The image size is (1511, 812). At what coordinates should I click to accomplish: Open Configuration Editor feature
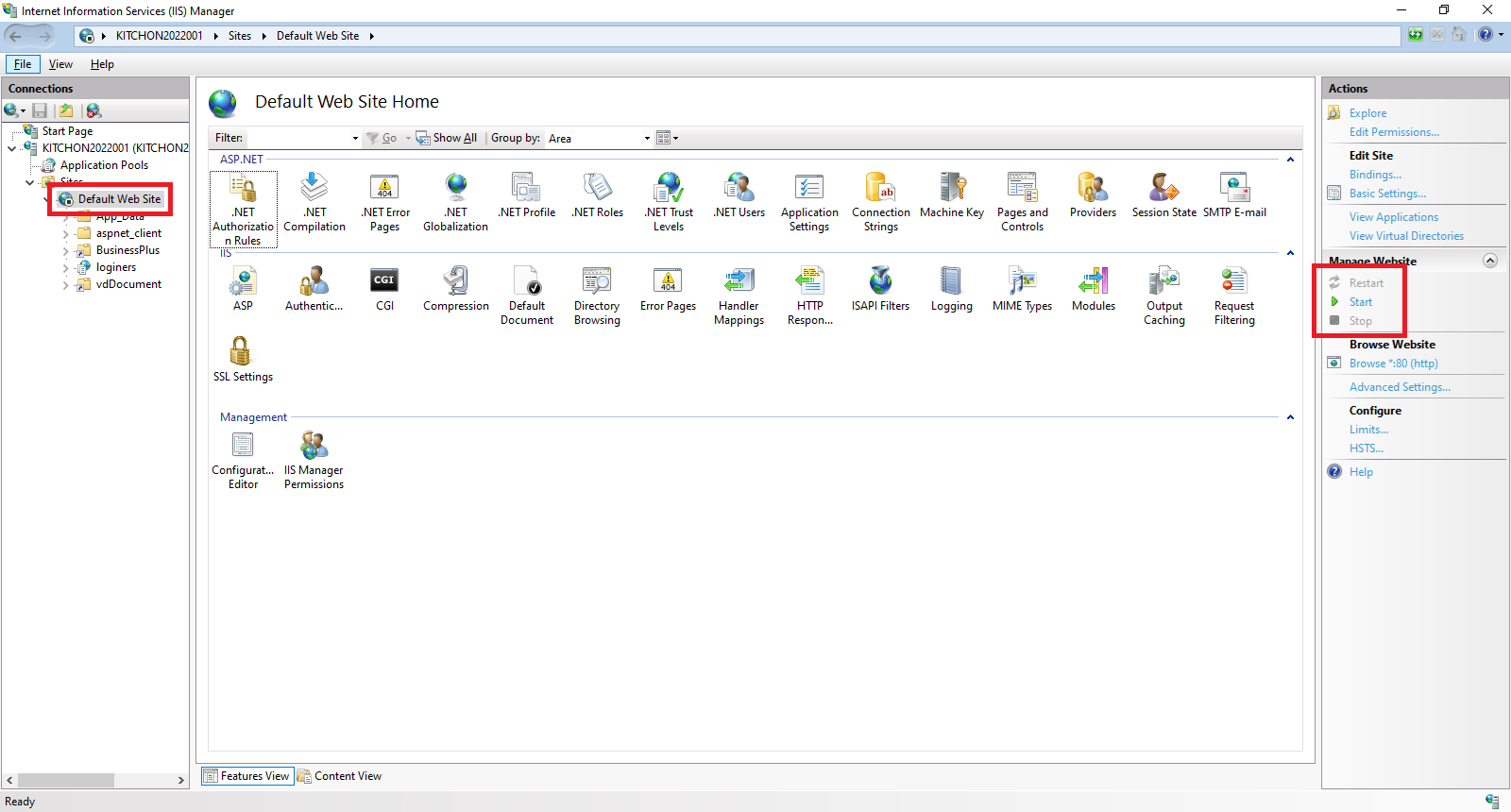[243, 460]
